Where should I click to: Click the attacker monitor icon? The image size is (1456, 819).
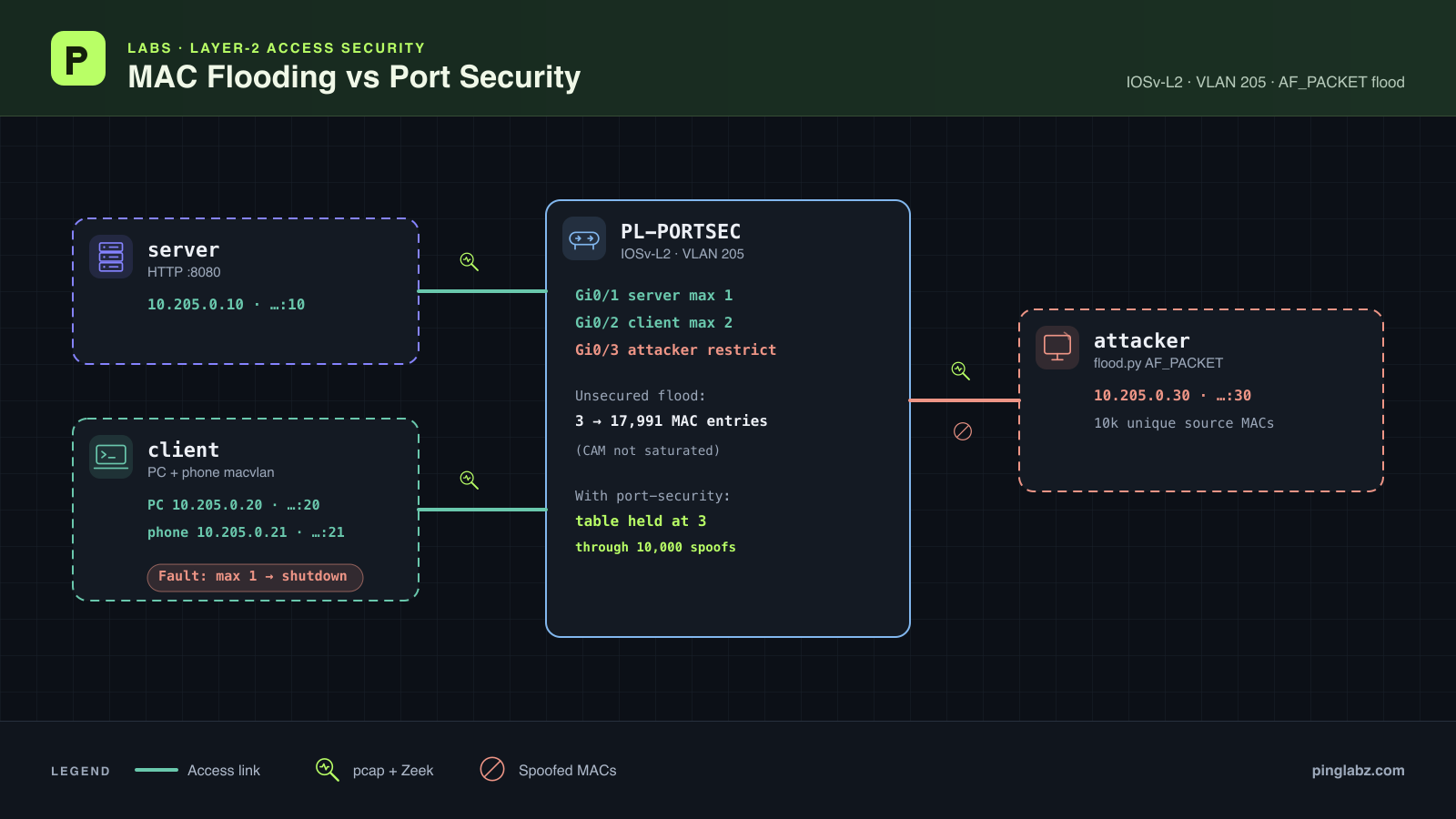1057,348
